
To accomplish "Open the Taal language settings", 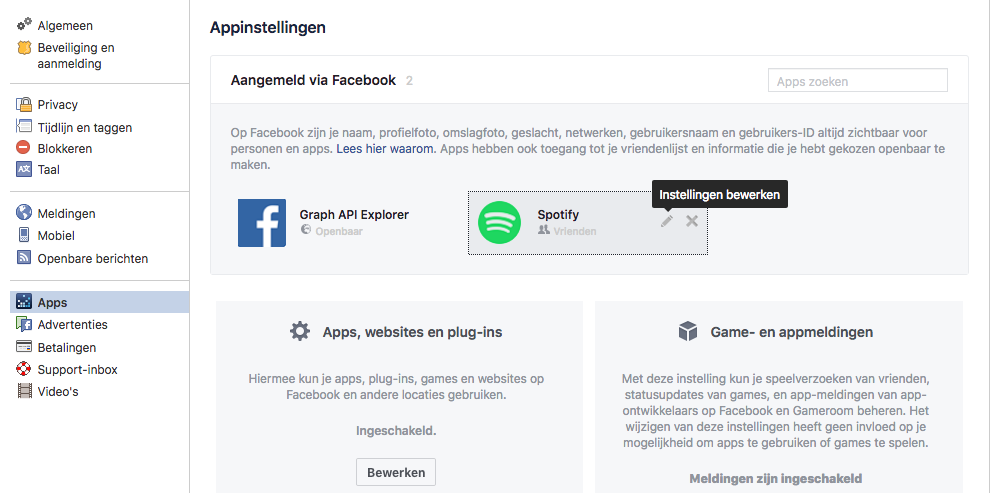I will [48, 169].
